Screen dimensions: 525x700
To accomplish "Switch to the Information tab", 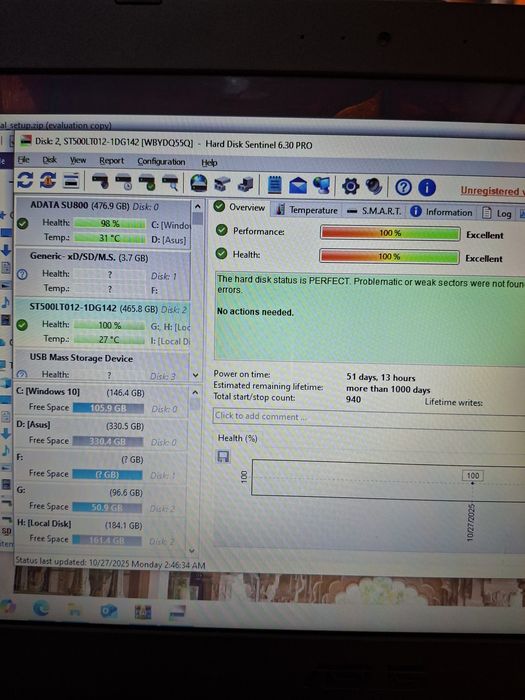I will [x=441, y=212].
